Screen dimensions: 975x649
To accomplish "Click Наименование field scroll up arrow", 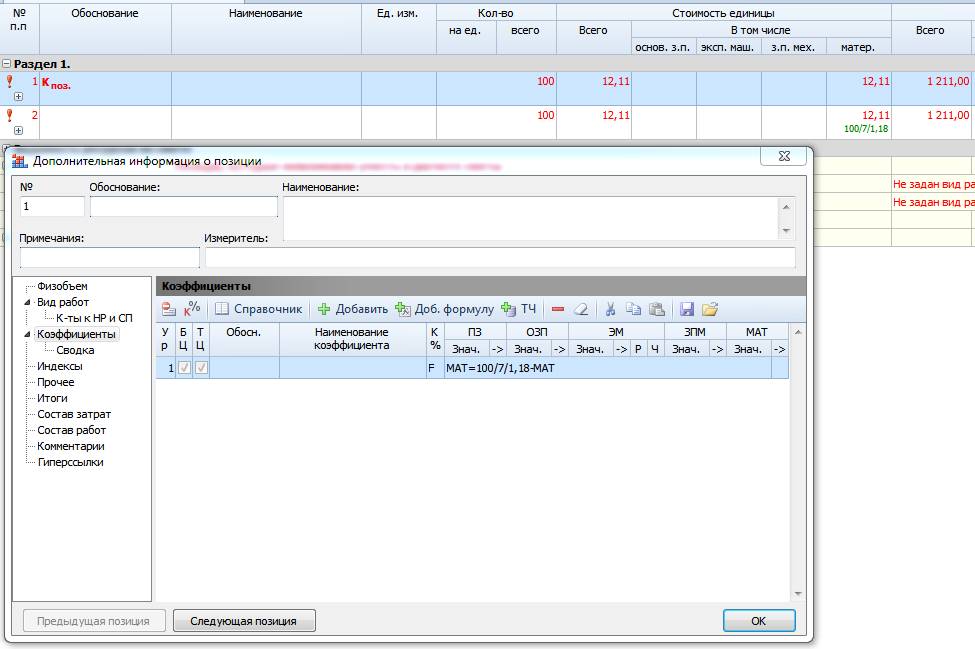I will [x=787, y=206].
